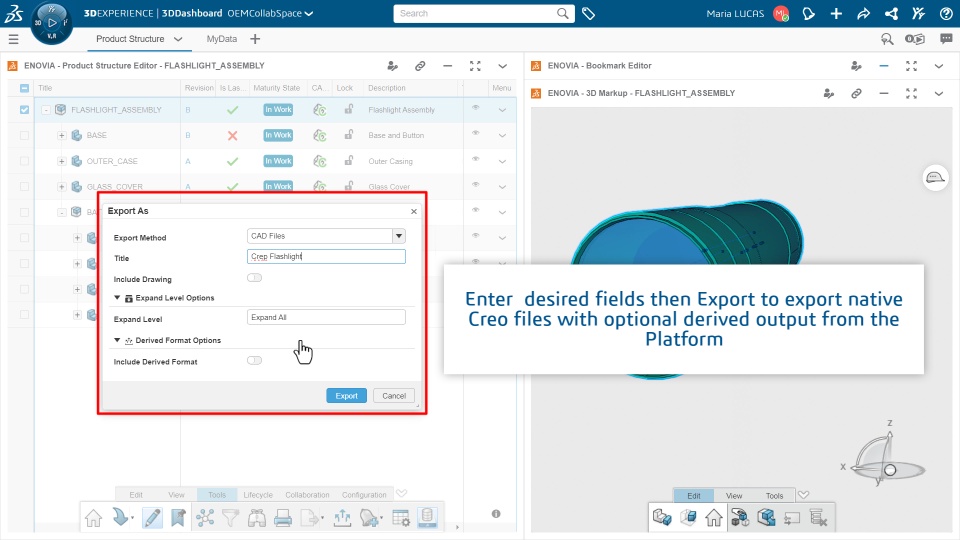
Task: Select the pencil Edit icon in bottom toolbar
Action: 152,518
